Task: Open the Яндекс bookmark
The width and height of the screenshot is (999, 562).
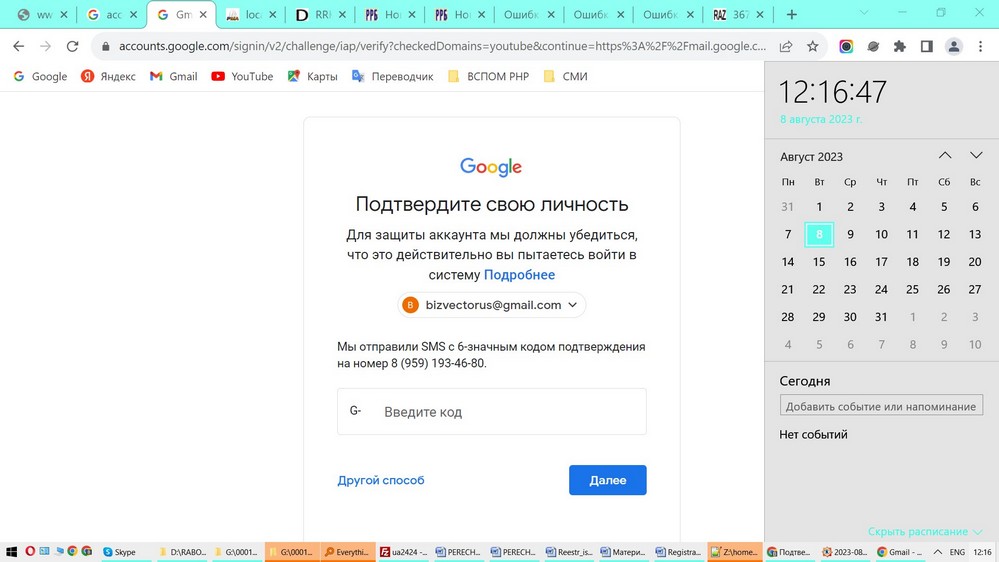Action: [108, 76]
